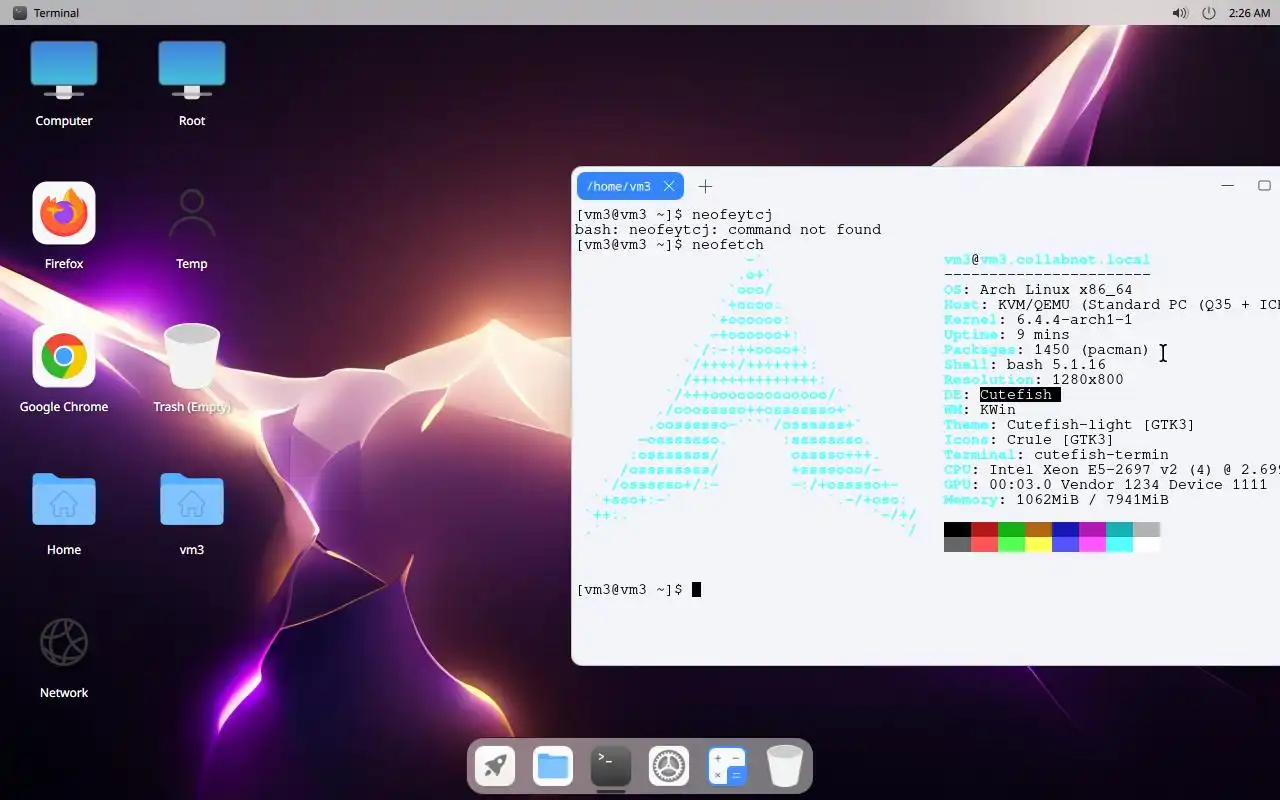Click the Terminal app icon in top bar

pyautogui.click(x=19, y=13)
